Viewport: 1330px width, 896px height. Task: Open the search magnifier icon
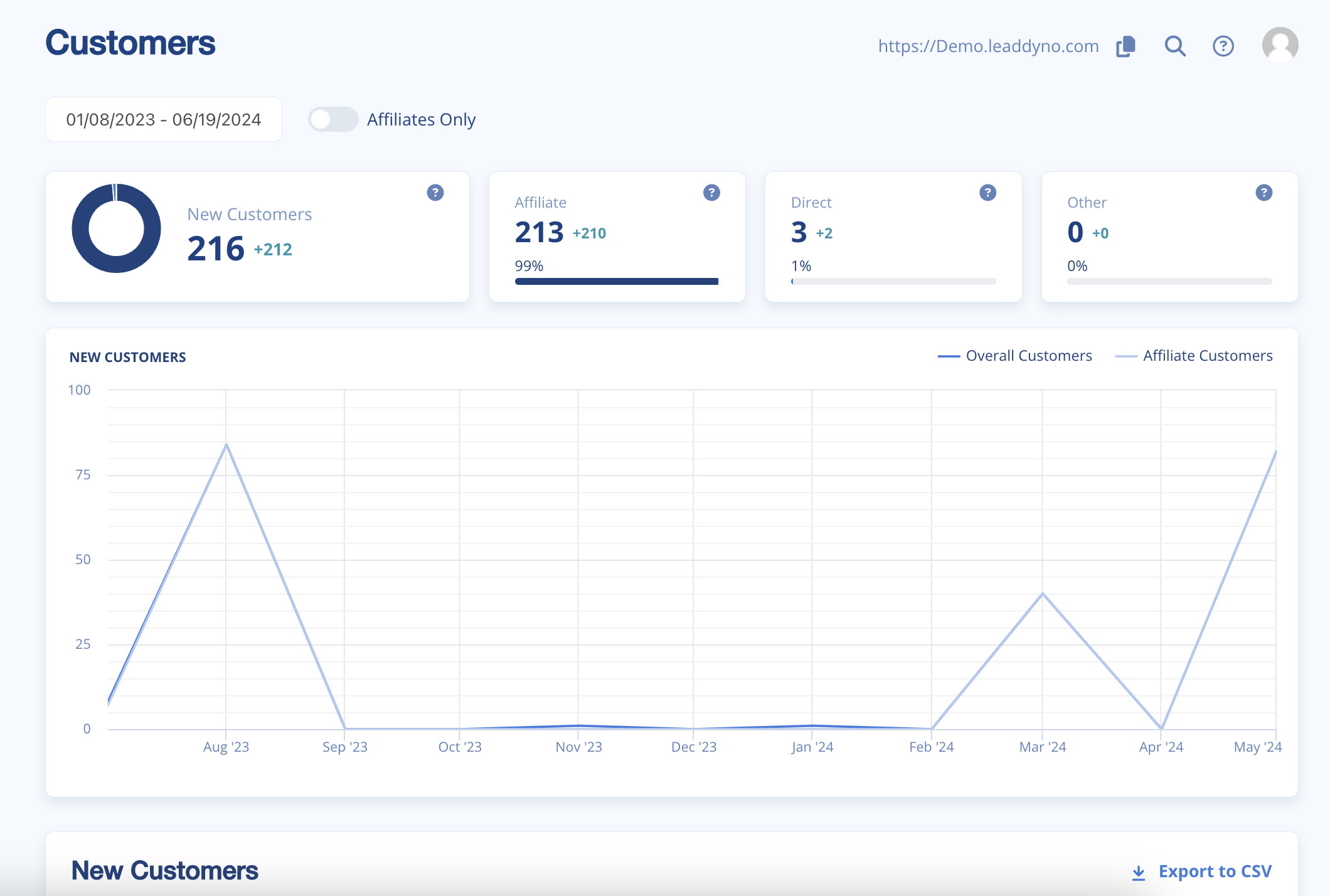tap(1175, 46)
